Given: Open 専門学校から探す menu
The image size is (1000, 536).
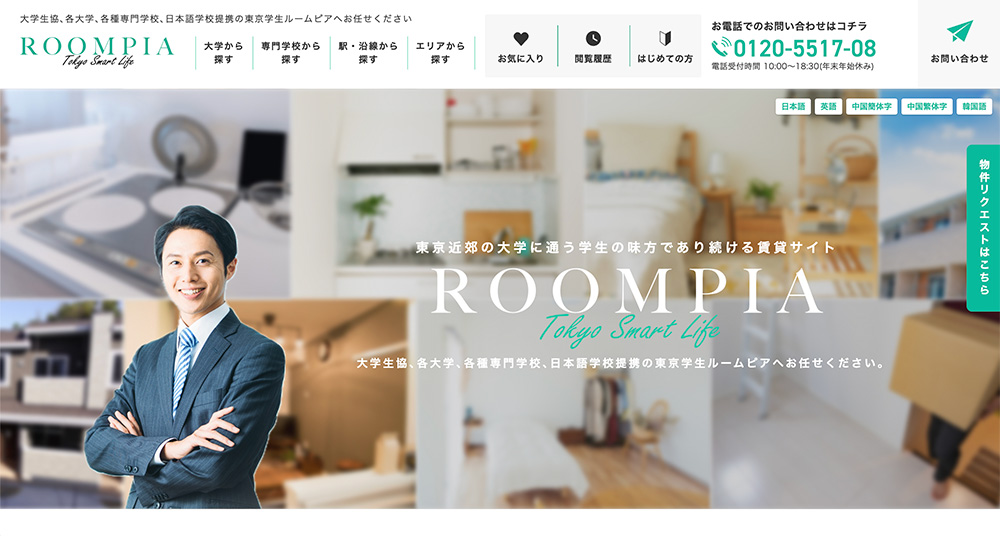Looking at the screenshot, I should click(x=291, y=52).
